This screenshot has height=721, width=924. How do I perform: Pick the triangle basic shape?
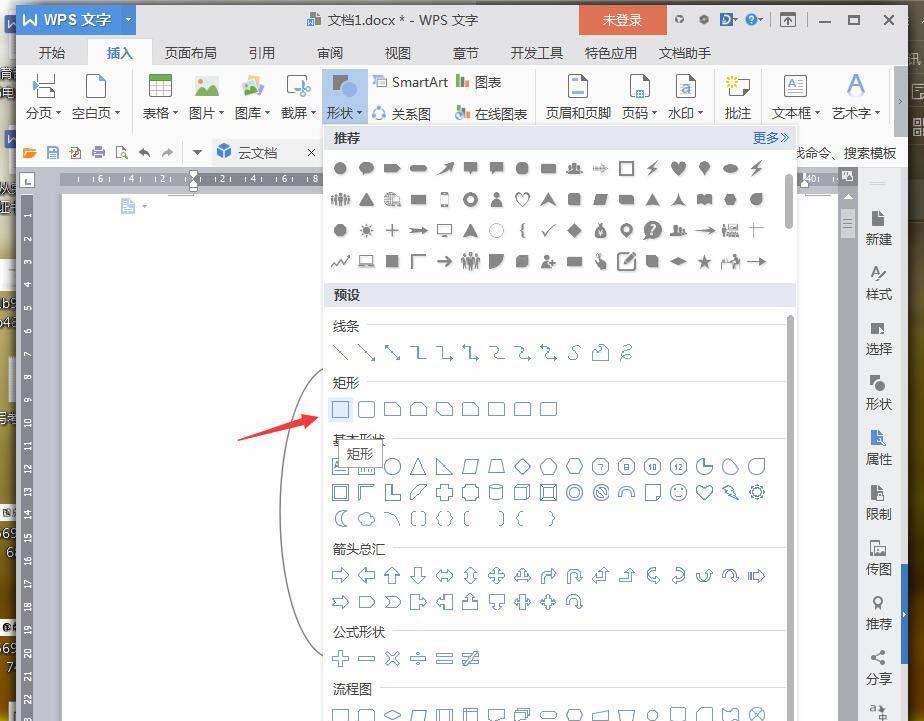click(x=418, y=467)
